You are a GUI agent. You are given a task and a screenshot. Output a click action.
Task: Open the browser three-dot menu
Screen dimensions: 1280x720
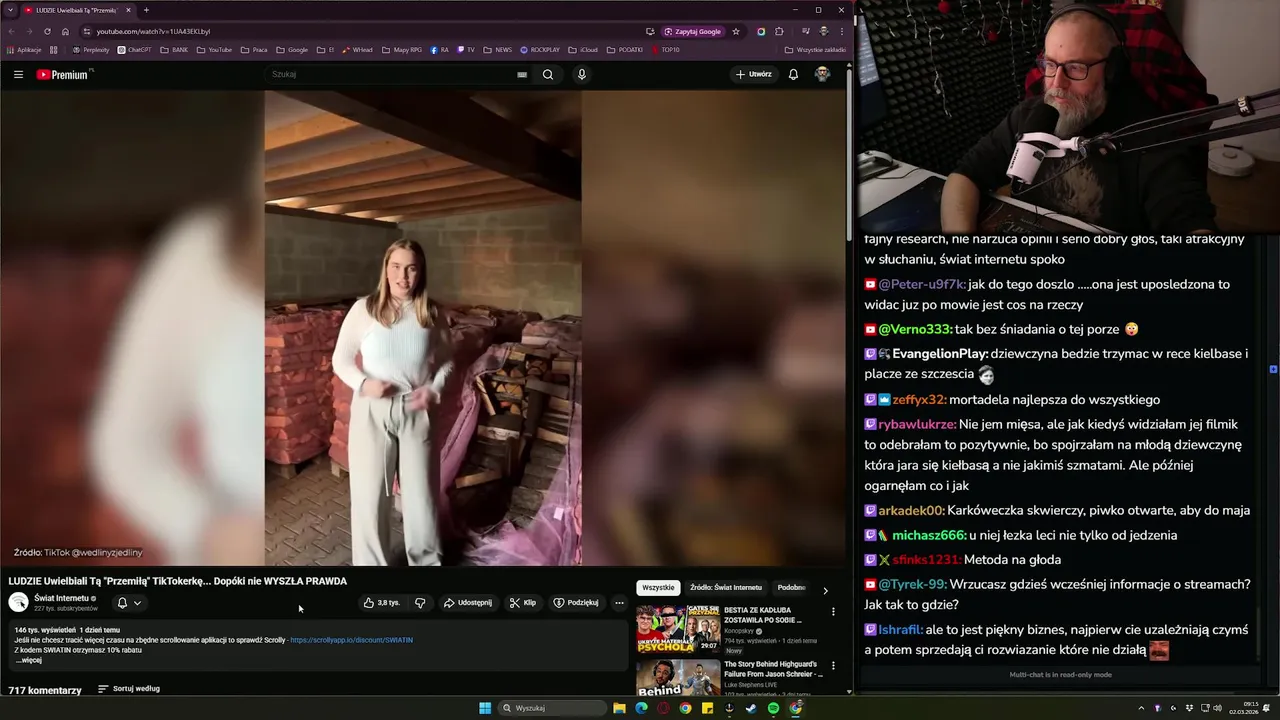tap(842, 31)
